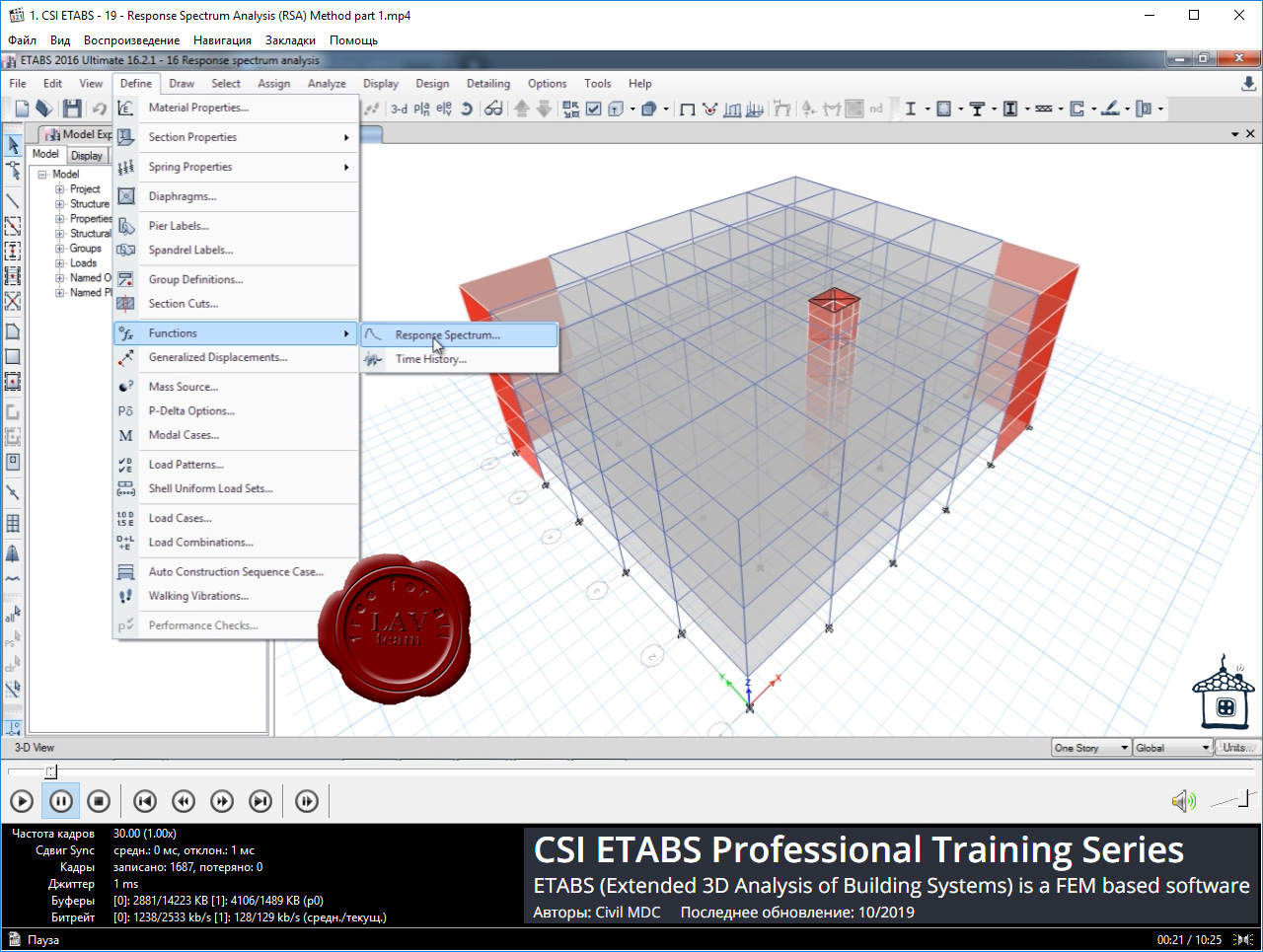Click the media player pause button
1263x952 pixels.
[x=60, y=801]
